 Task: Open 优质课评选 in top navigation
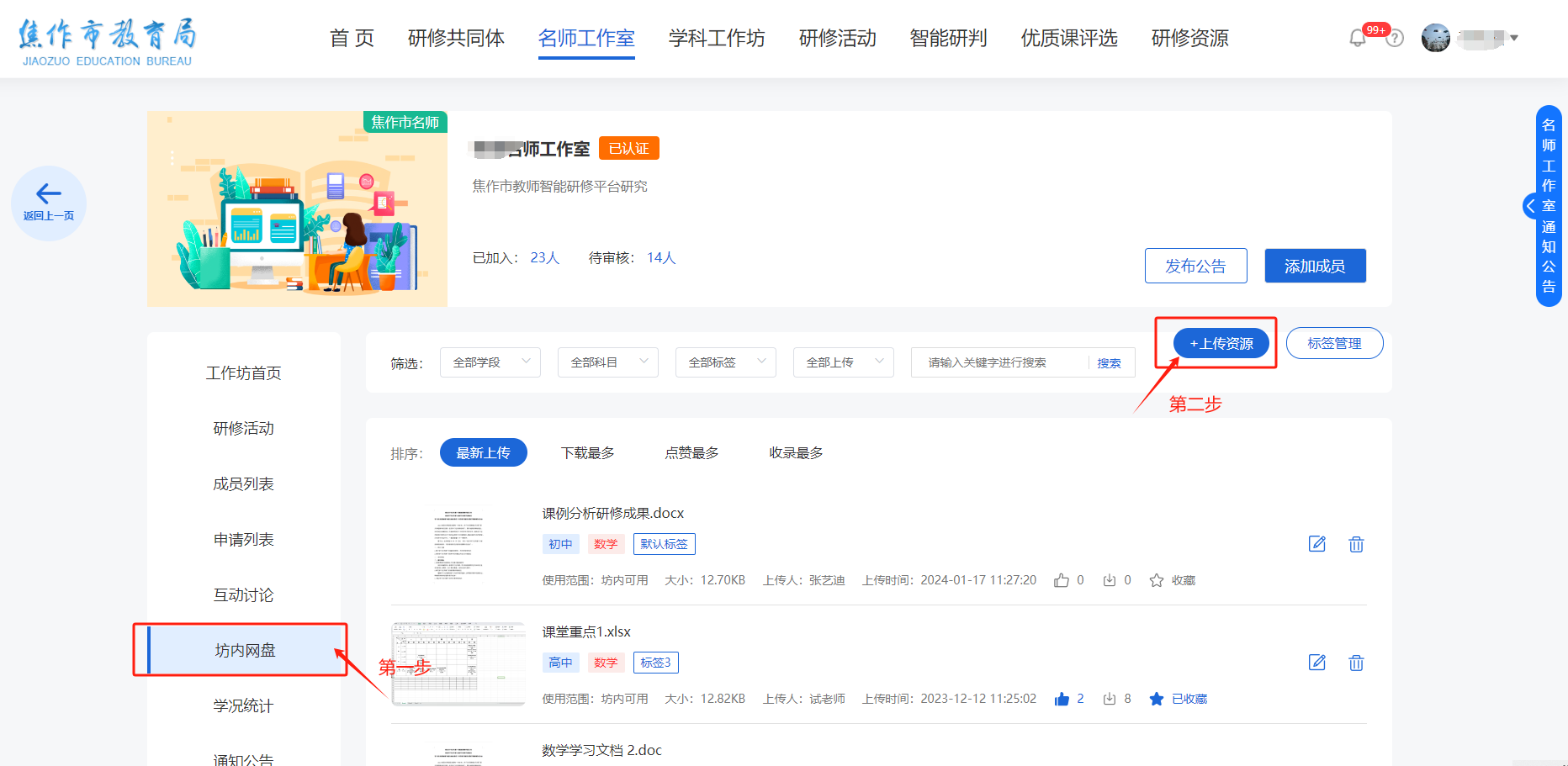(1069, 38)
